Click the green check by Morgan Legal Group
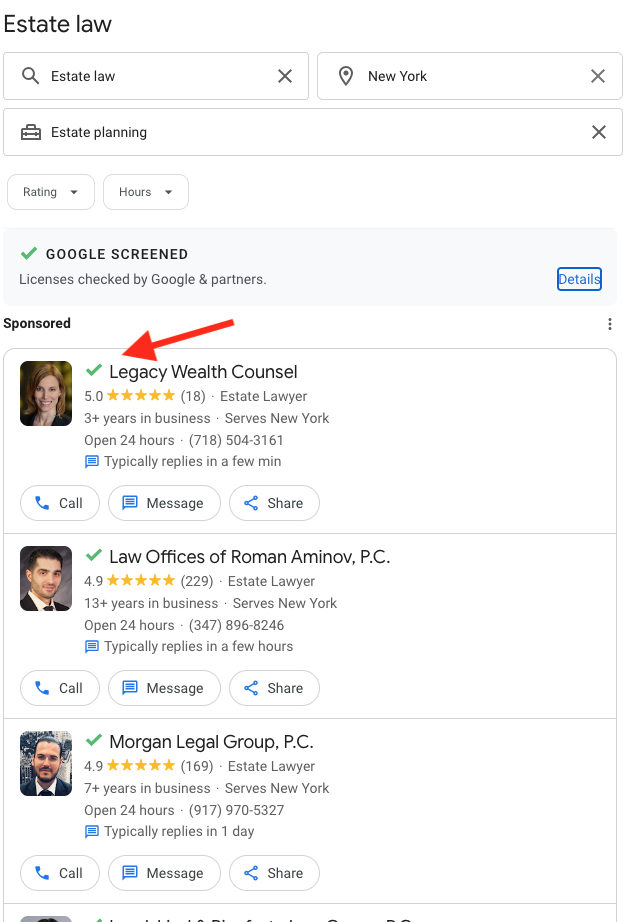Screen dimensions: 623x922 tap(94, 740)
